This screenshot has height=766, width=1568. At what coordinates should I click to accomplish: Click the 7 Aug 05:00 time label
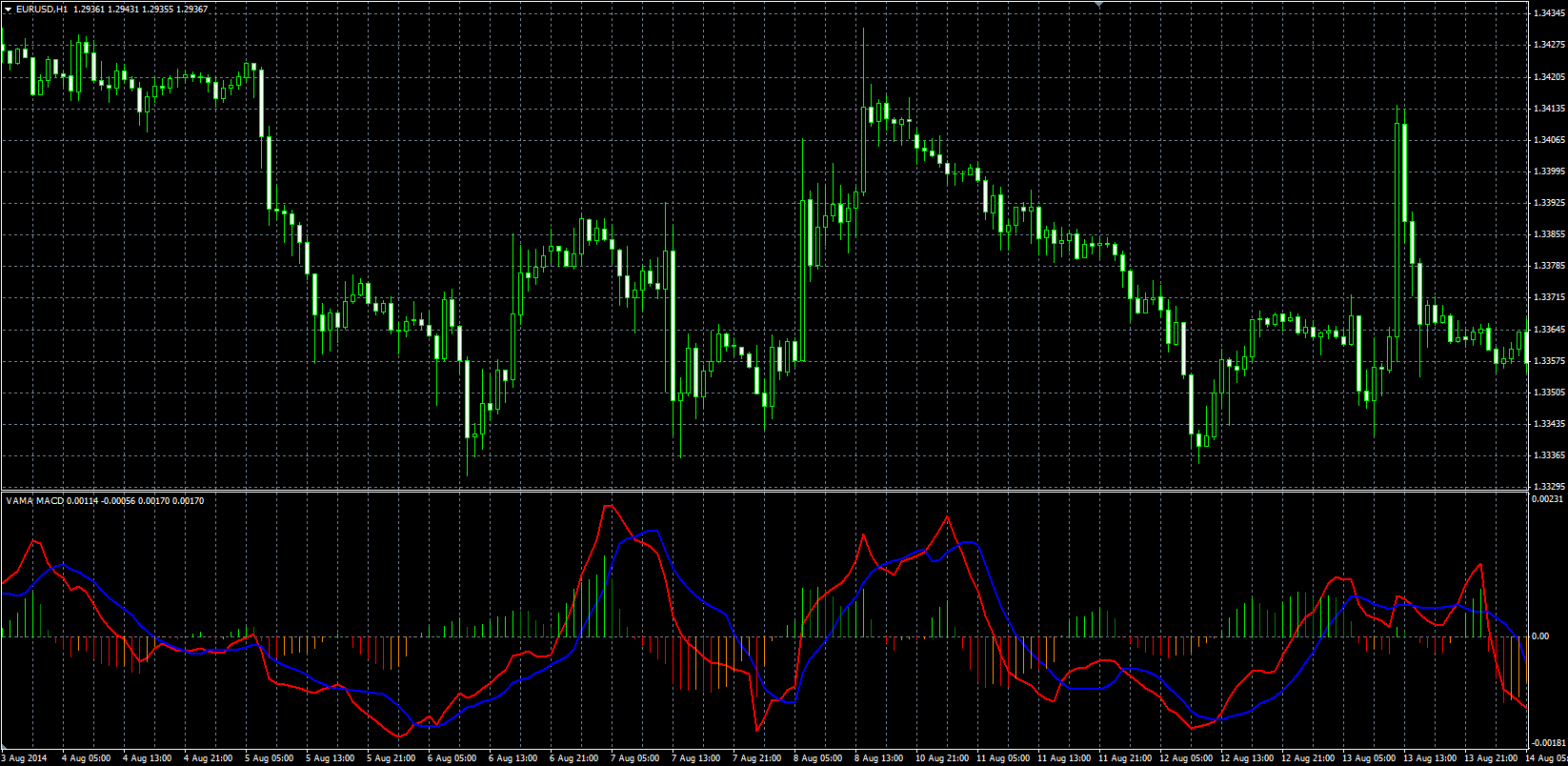coord(635,758)
